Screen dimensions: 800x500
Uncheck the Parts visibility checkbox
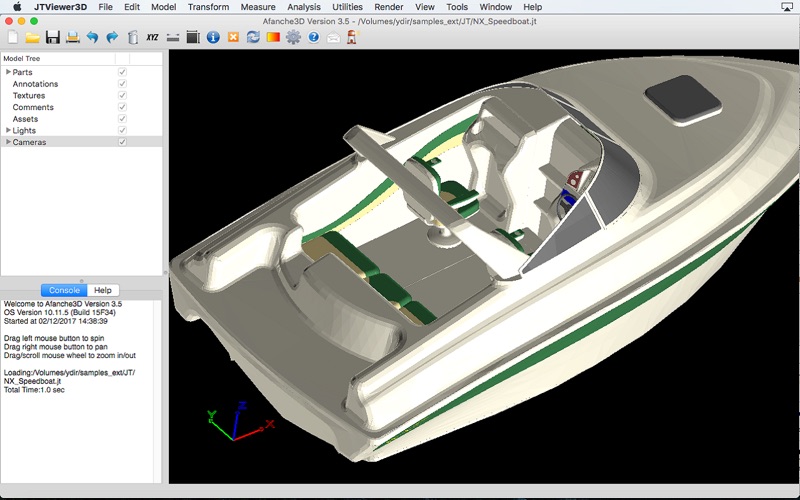point(122,73)
